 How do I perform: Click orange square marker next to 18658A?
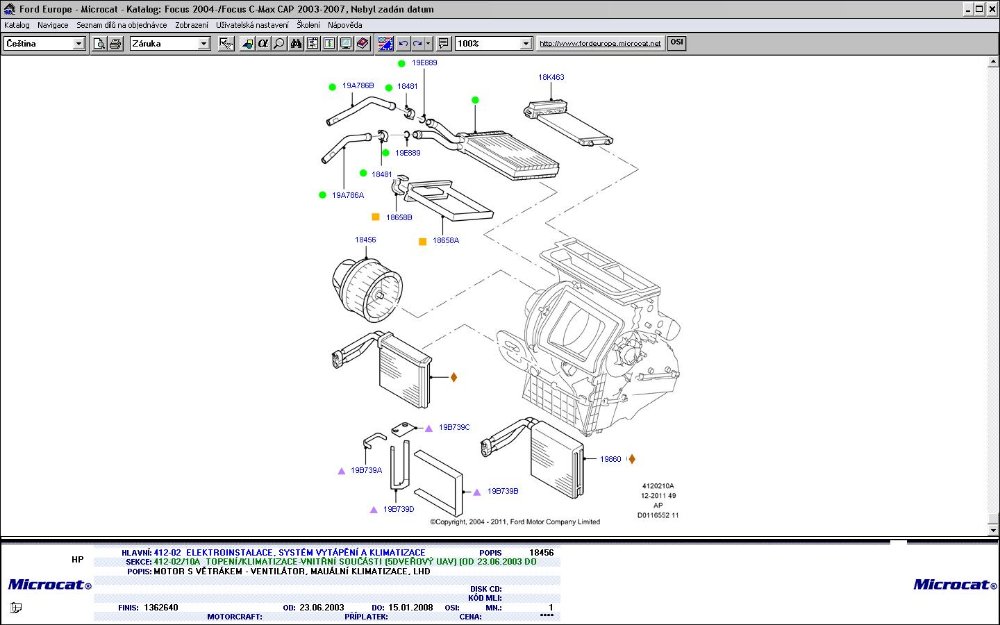[423, 241]
